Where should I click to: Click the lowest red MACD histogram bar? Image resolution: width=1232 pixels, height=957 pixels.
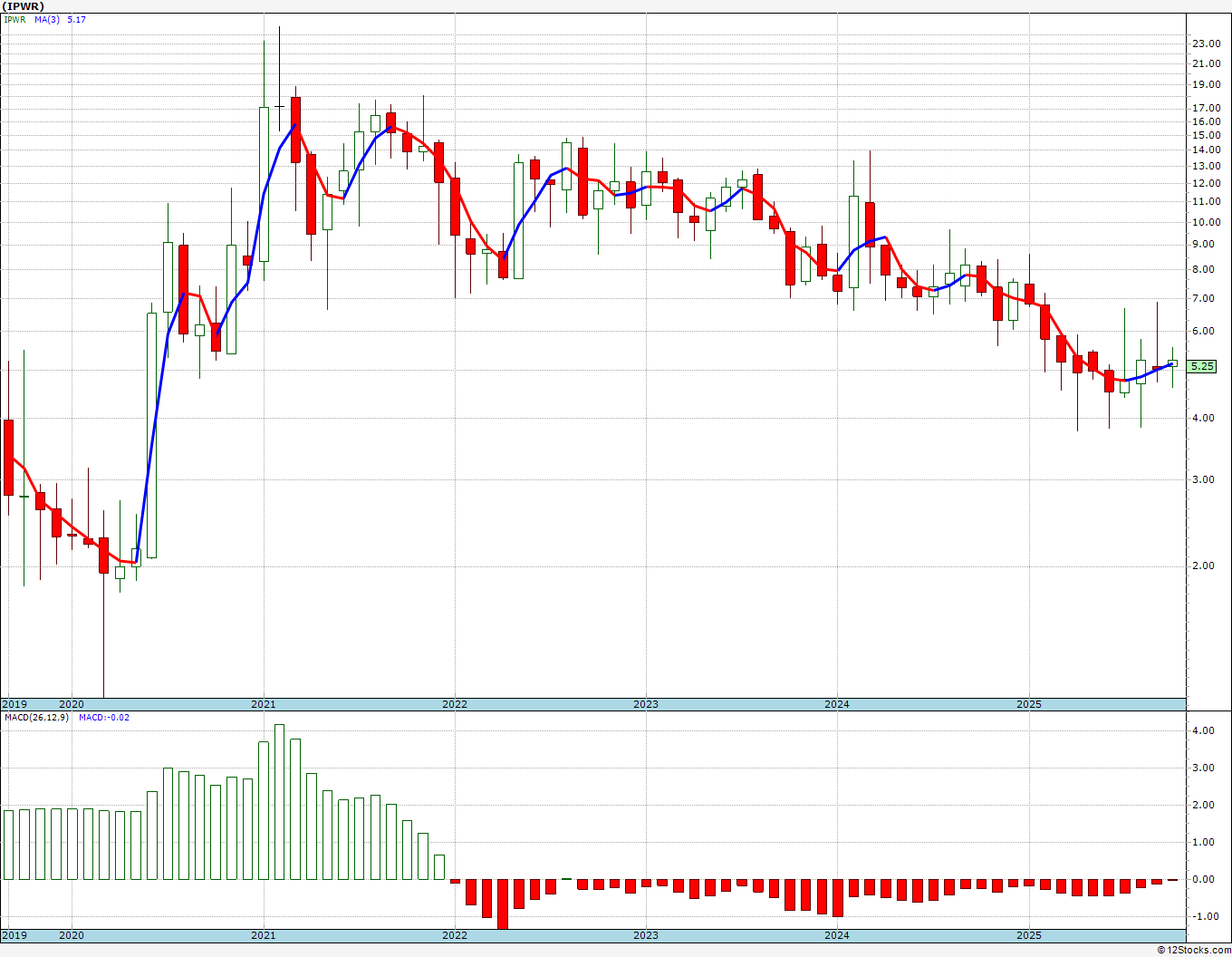pyautogui.click(x=503, y=904)
